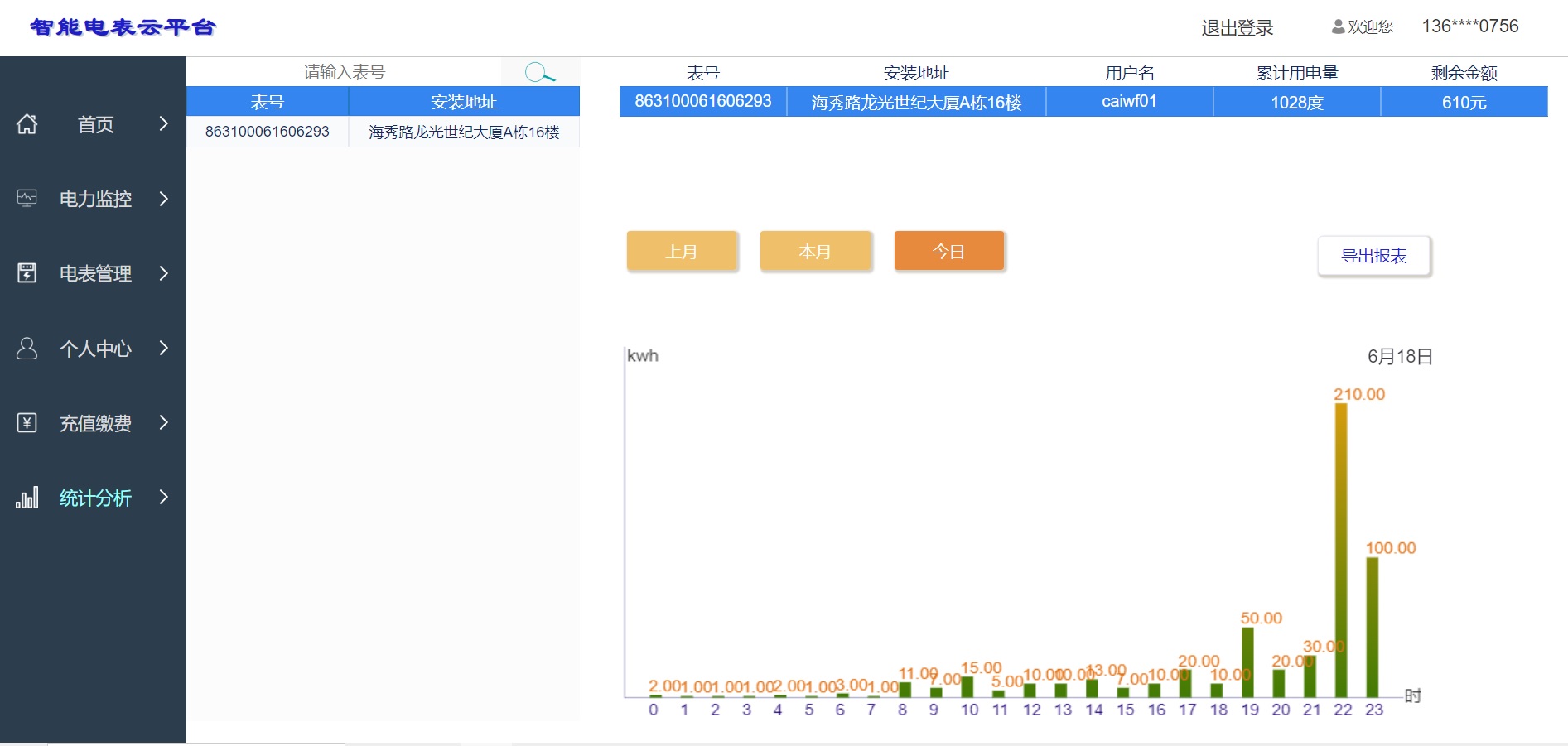
Task: Click the 安装地址 header in detail table
Action: coord(916,73)
